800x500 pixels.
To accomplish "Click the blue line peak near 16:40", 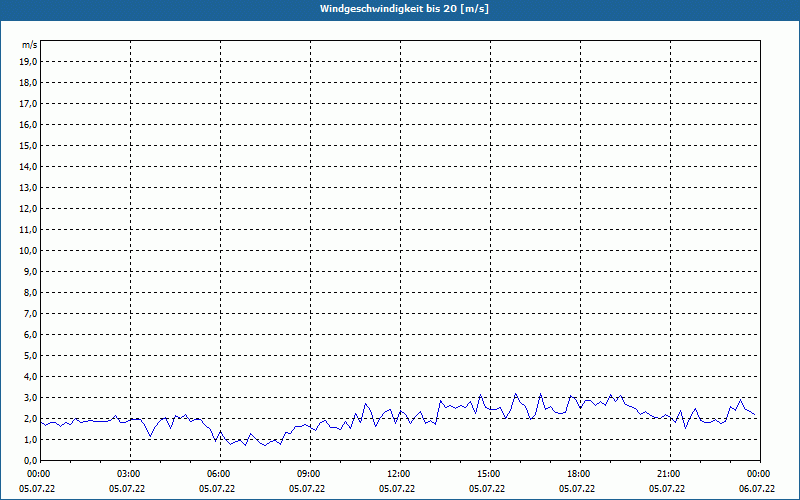I will click(x=541, y=394).
